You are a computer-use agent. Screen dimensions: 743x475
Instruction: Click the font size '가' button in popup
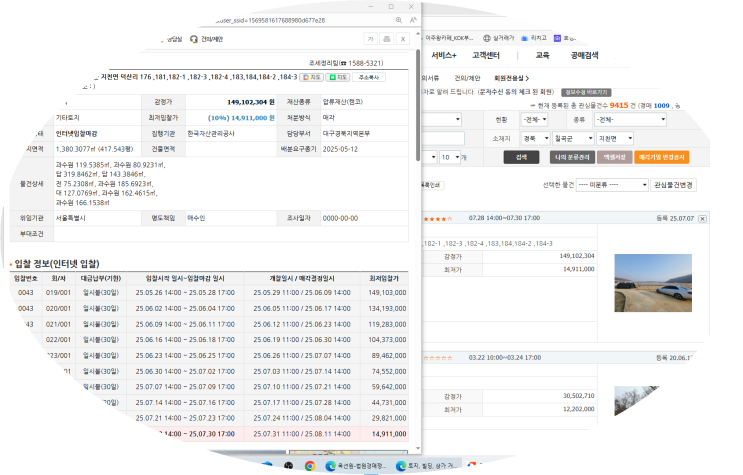point(371,39)
